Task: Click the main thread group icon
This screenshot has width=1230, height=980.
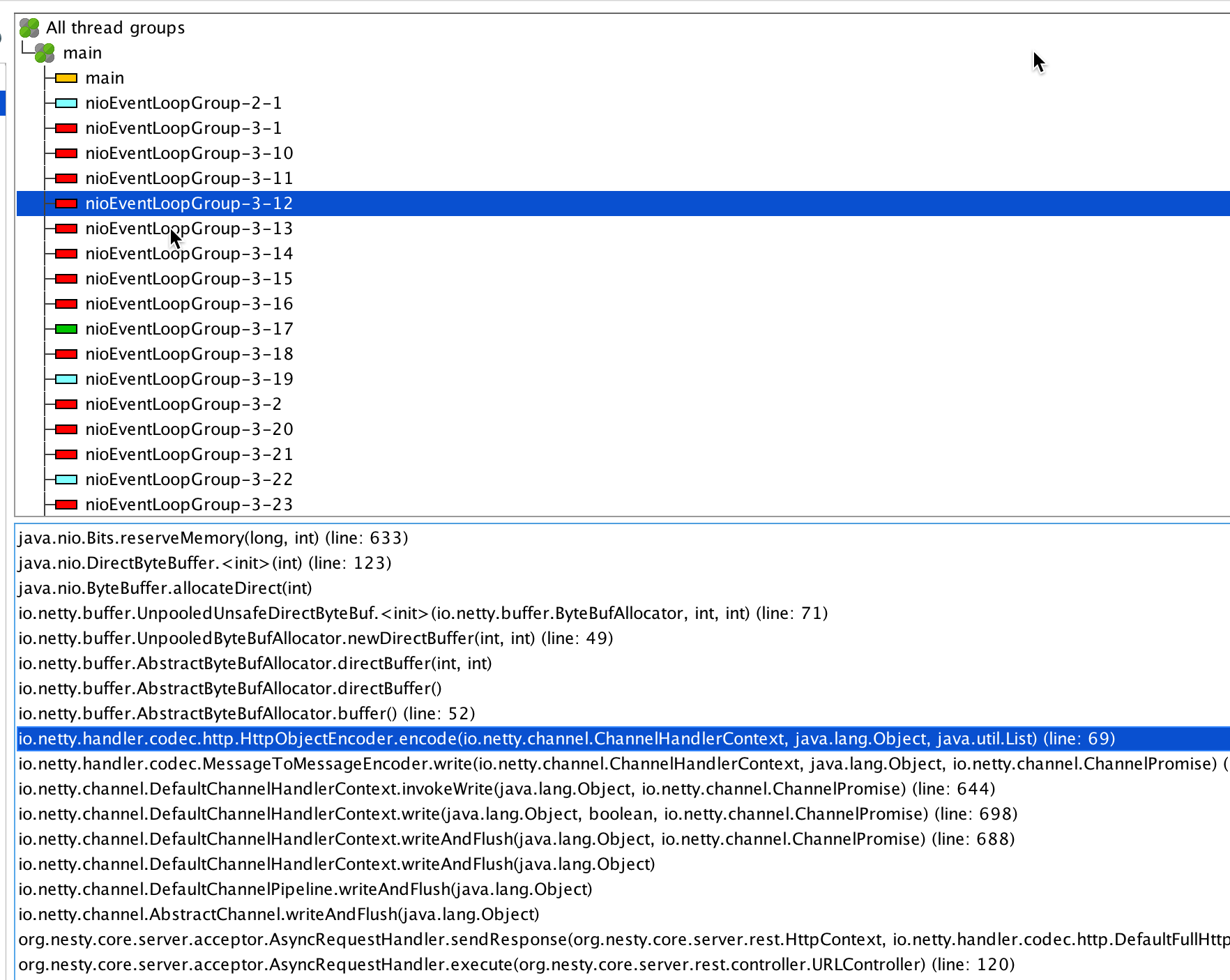Action: click(45, 53)
